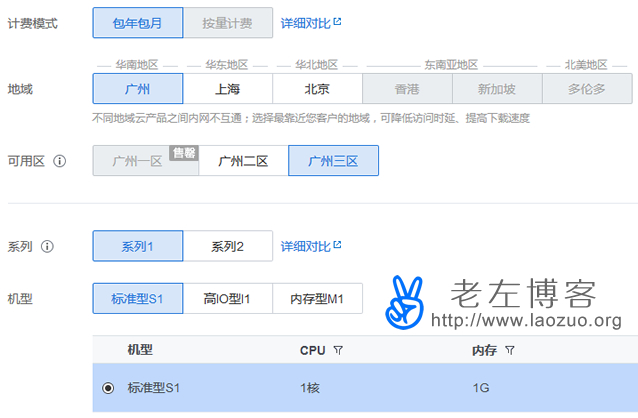
Task: Pick availability zone 广州三区
Action: (x=333, y=161)
